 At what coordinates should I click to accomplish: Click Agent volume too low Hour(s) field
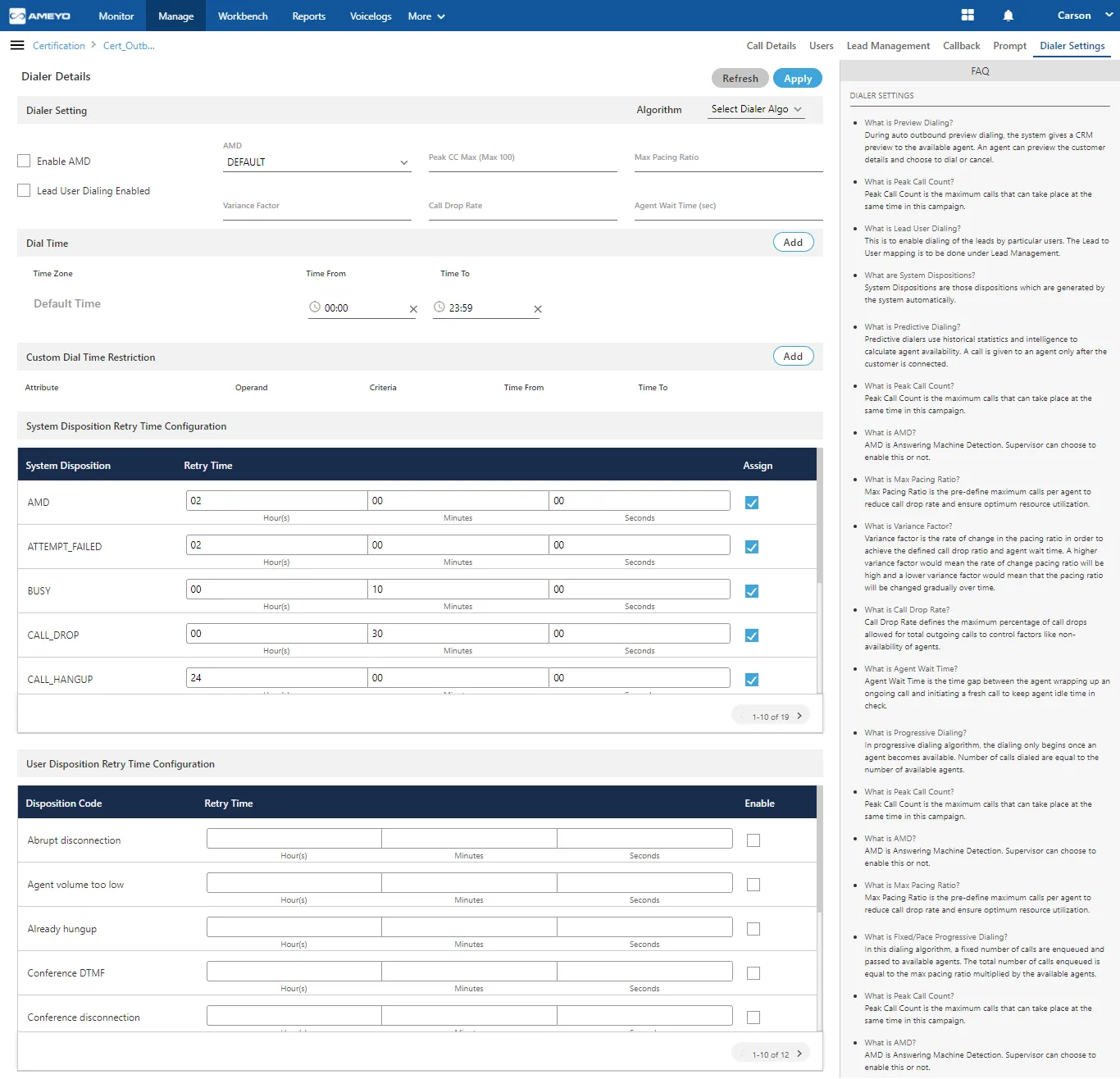[x=294, y=883]
